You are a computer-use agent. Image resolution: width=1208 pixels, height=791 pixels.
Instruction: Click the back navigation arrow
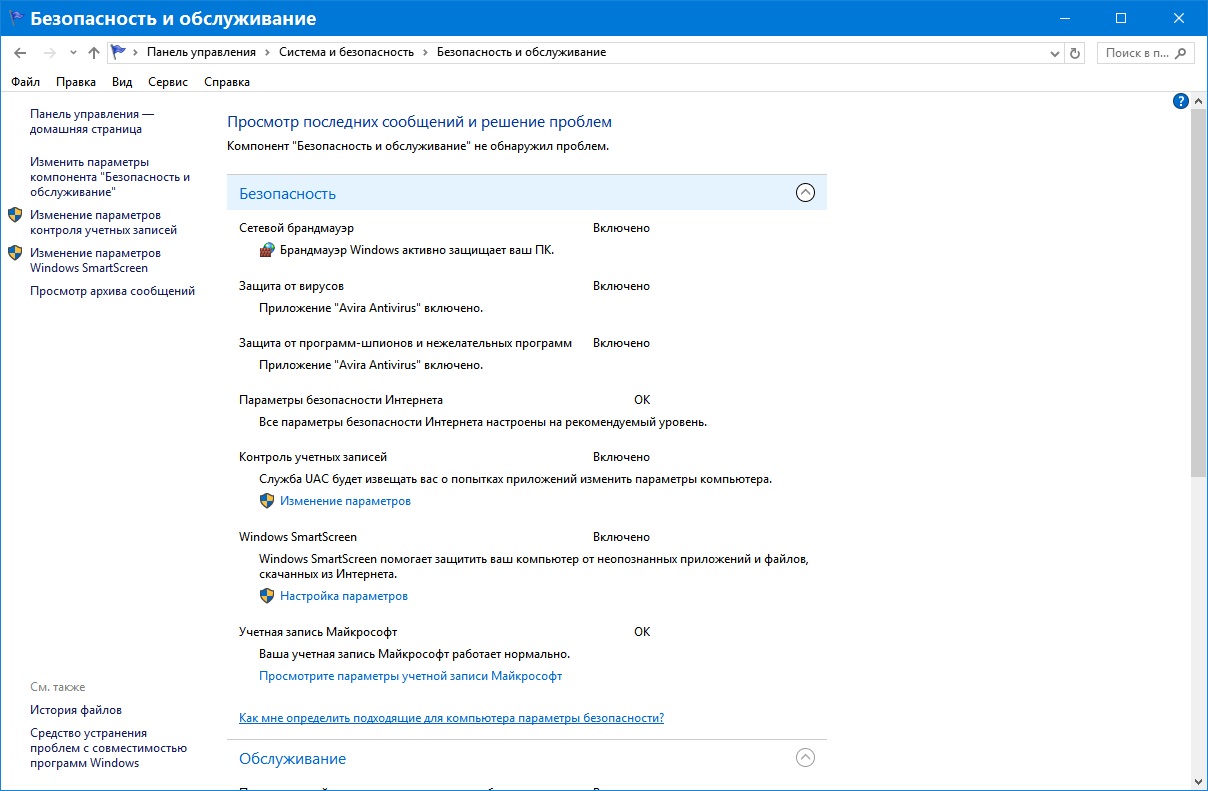(x=20, y=52)
